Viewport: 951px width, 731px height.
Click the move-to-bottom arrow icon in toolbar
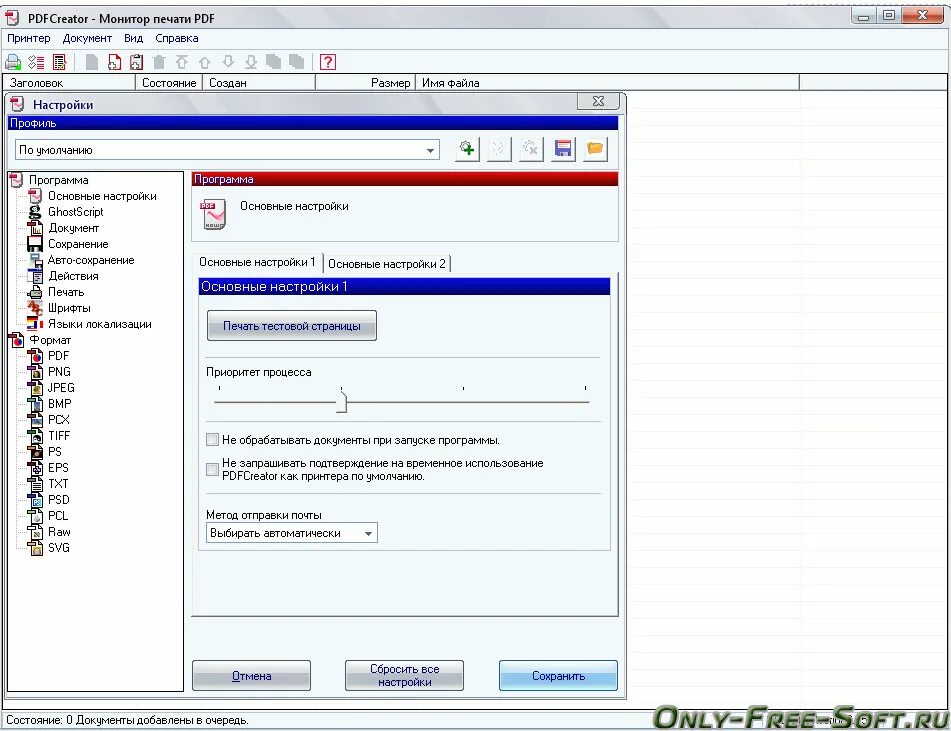pyautogui.click(x=251, y=62)
